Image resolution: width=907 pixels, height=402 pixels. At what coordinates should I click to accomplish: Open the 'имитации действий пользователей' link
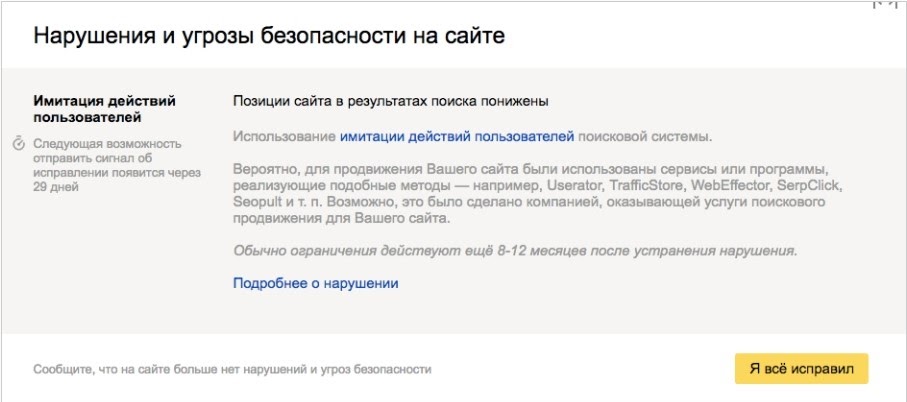(x=457, y=134)
